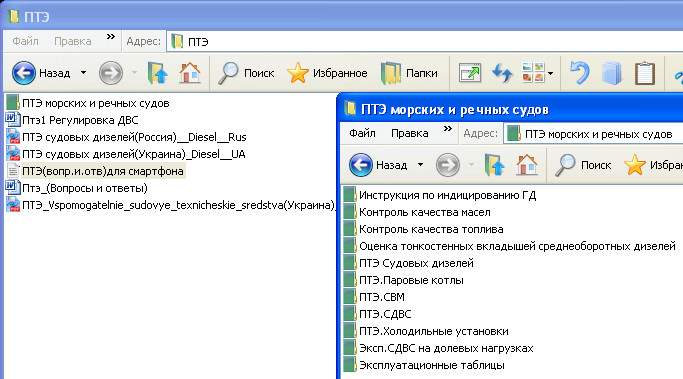The width and height of the screenshot is (683, 379).
Task: Click the Избранное favorites button
Action: (x=327, y=73)
